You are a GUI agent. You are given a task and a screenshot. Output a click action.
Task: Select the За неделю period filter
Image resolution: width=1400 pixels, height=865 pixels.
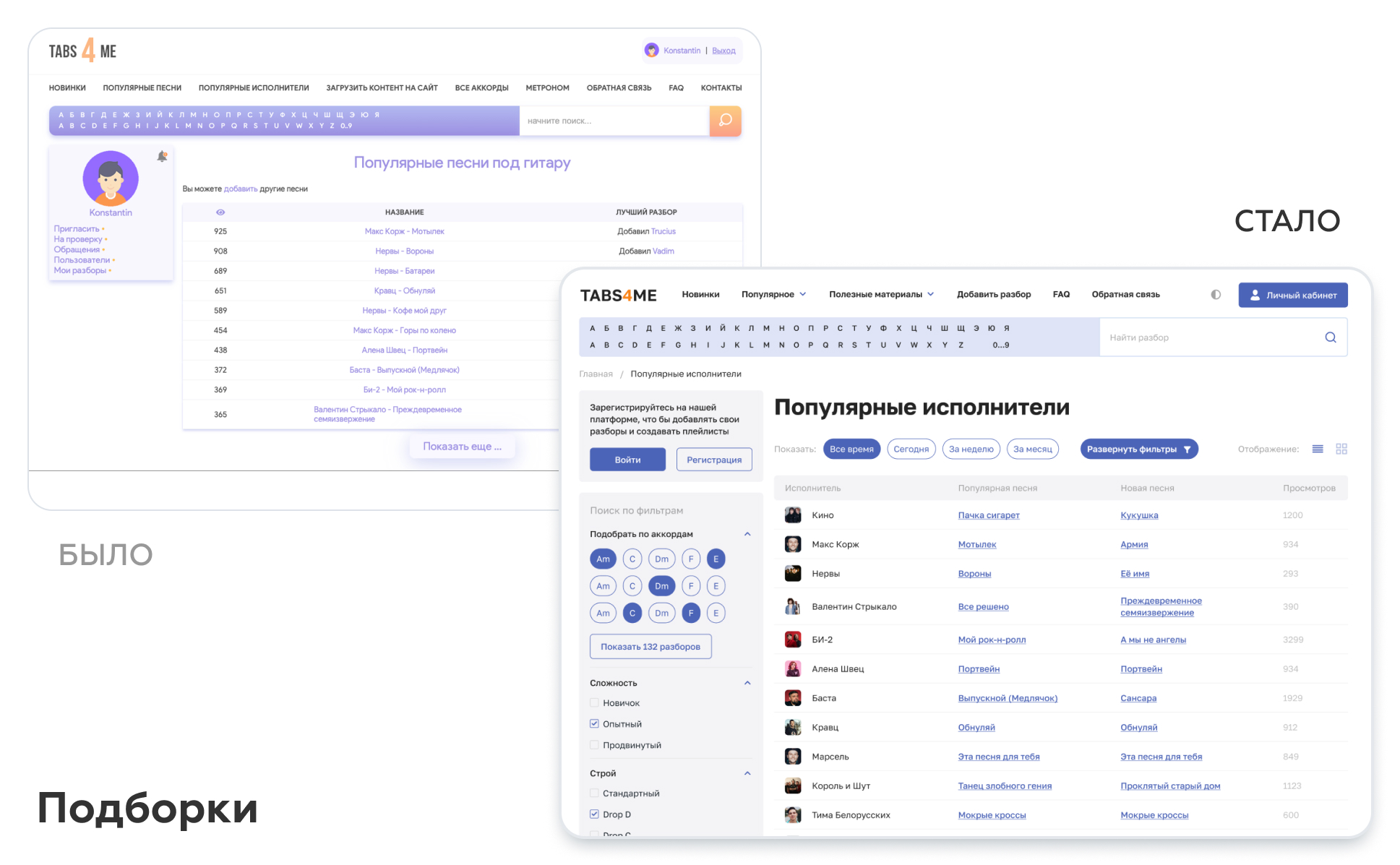click(971, 449)
